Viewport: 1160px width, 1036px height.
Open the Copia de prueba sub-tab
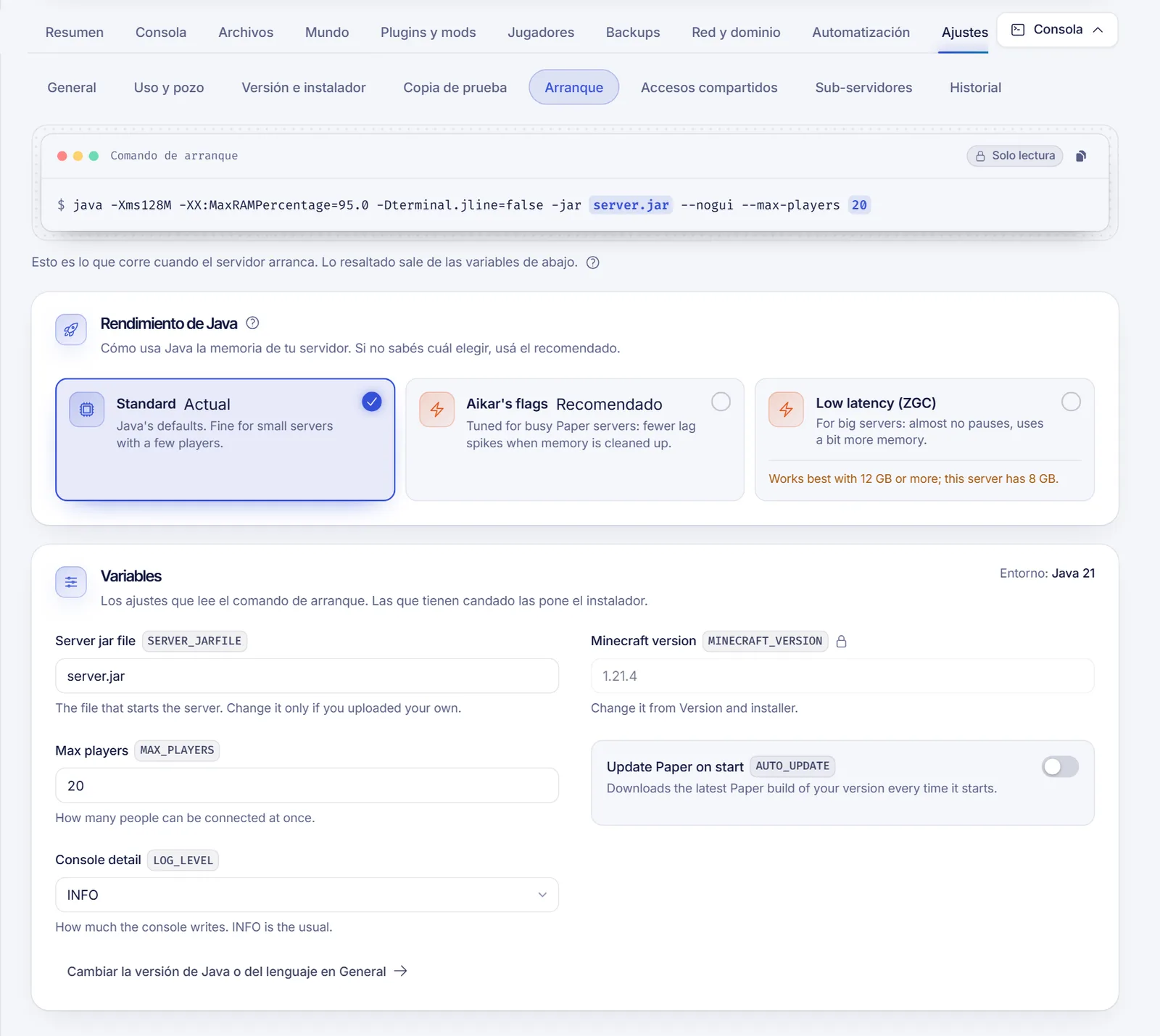pyautogui.click(x=455, y=88)
